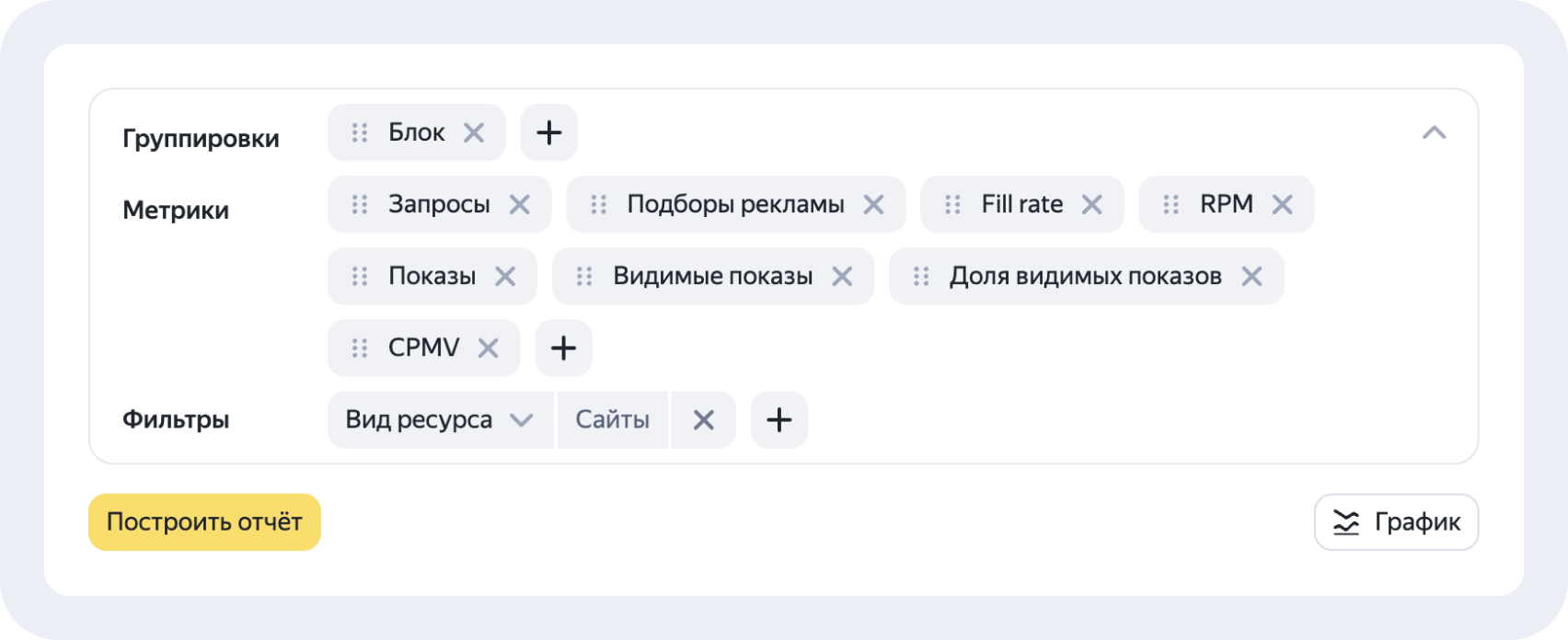1568x640 pixels.
Task: Remove the Подборы рекламы metric
Action: point(873,205)
